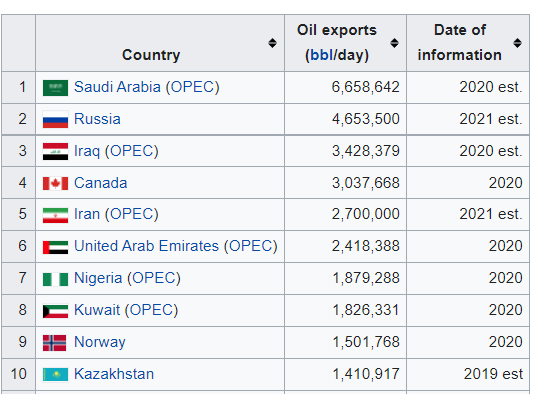Sort table by Country column arrows

272,43
